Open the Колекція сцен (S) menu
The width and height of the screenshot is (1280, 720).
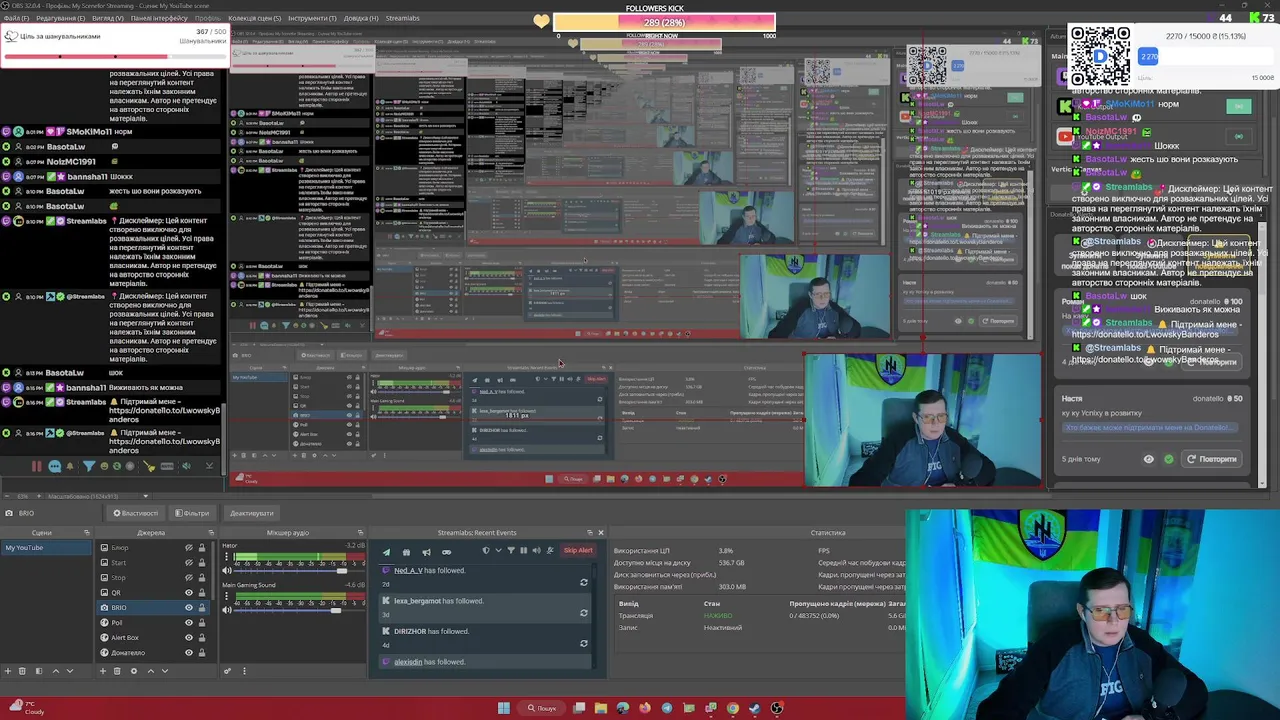254,18
